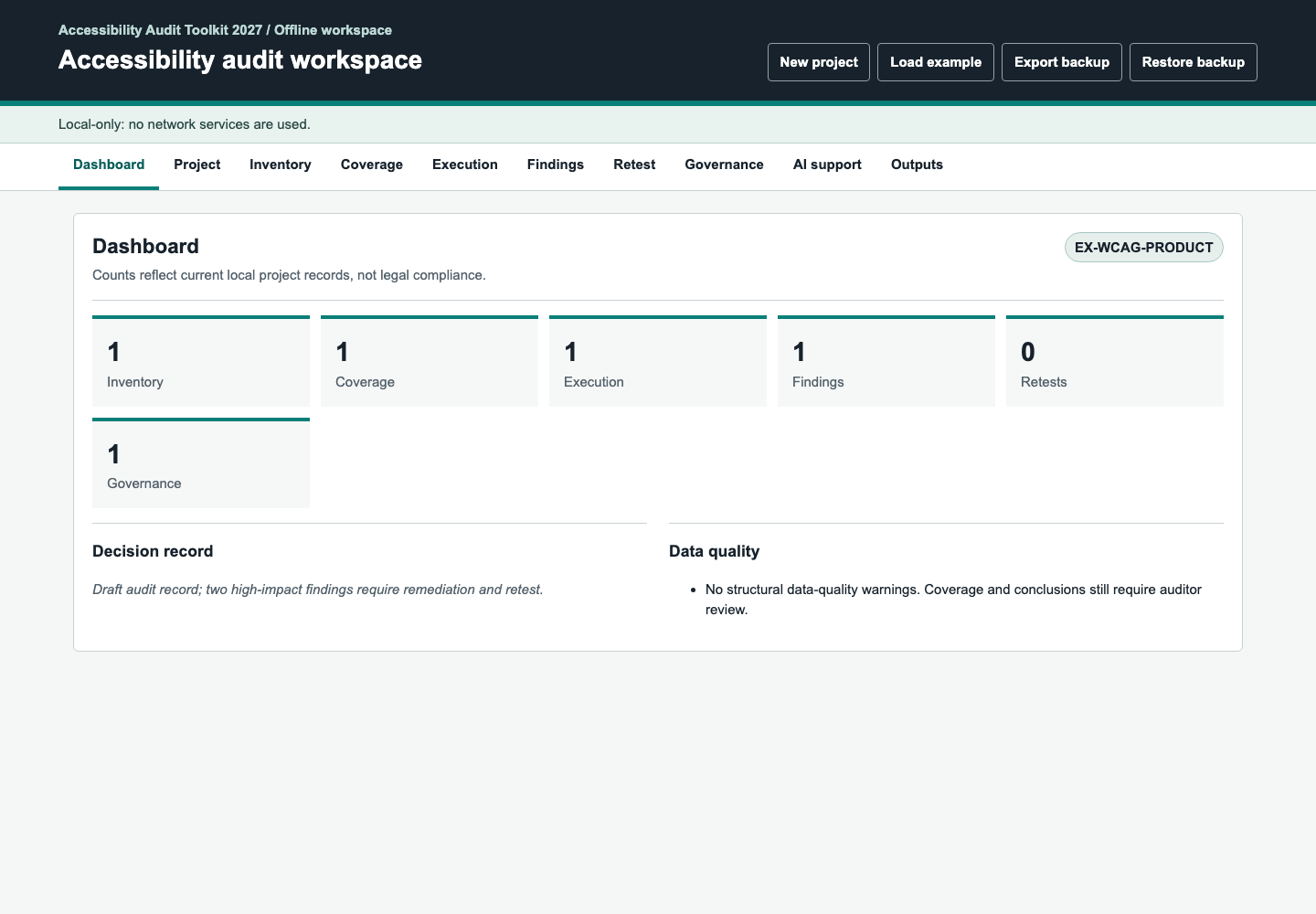Image resolution: width=1316 pixels, height=914 pixels.
Task: Click the Retests count card
Action: coord(1115,361)
